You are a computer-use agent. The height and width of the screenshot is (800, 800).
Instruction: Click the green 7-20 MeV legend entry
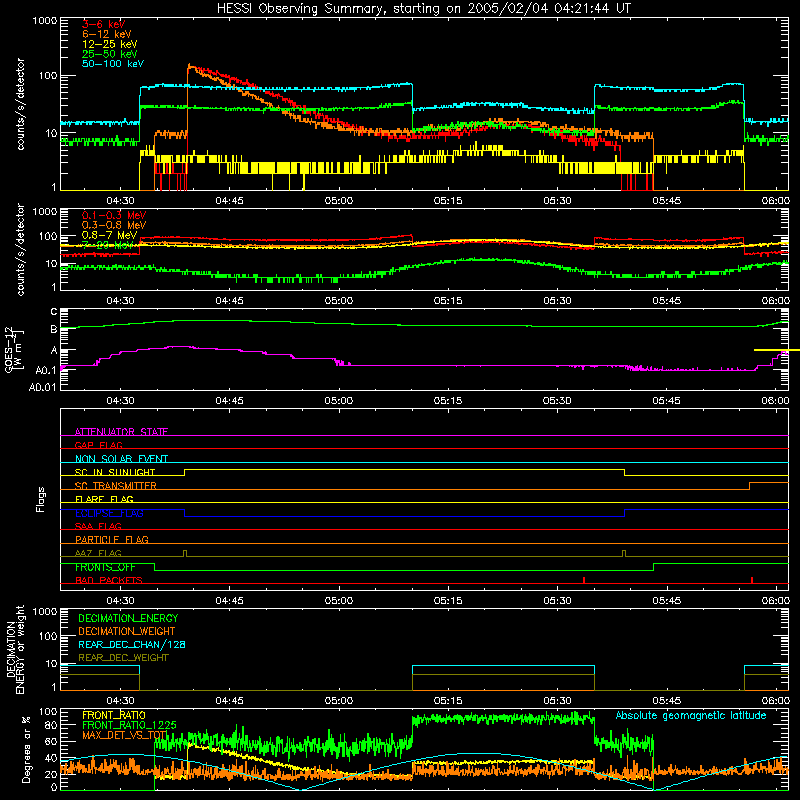(x=108, y=245)
